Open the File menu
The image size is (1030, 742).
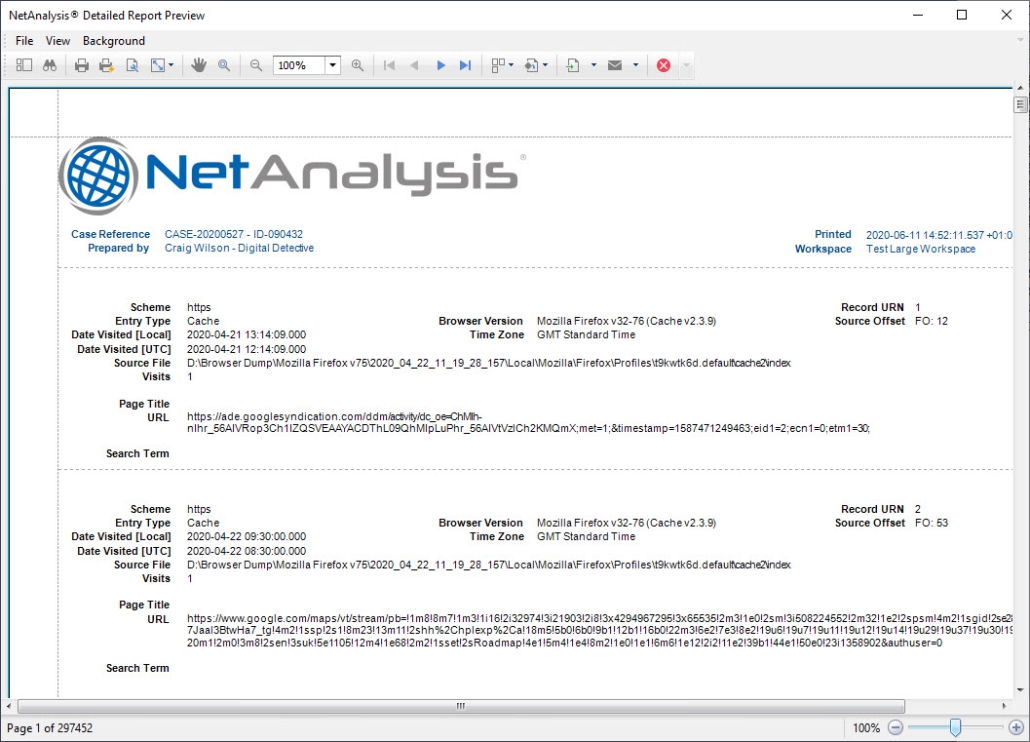coord(23,41)
